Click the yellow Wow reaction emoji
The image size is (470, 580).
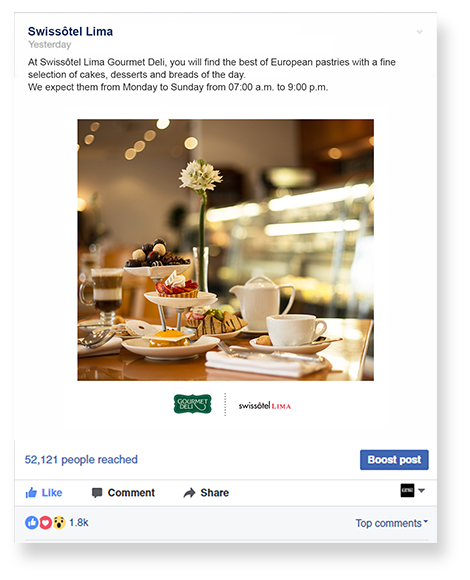click(x=59, y=523)
